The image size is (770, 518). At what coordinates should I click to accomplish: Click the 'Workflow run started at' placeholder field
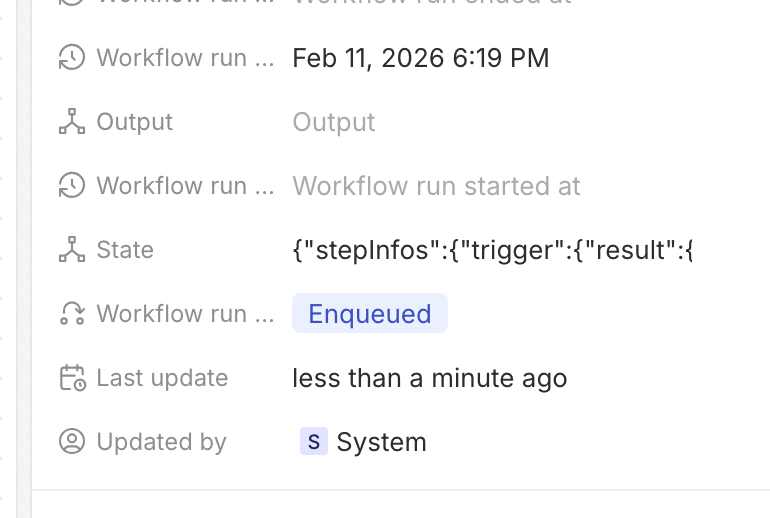pos(436,186)
